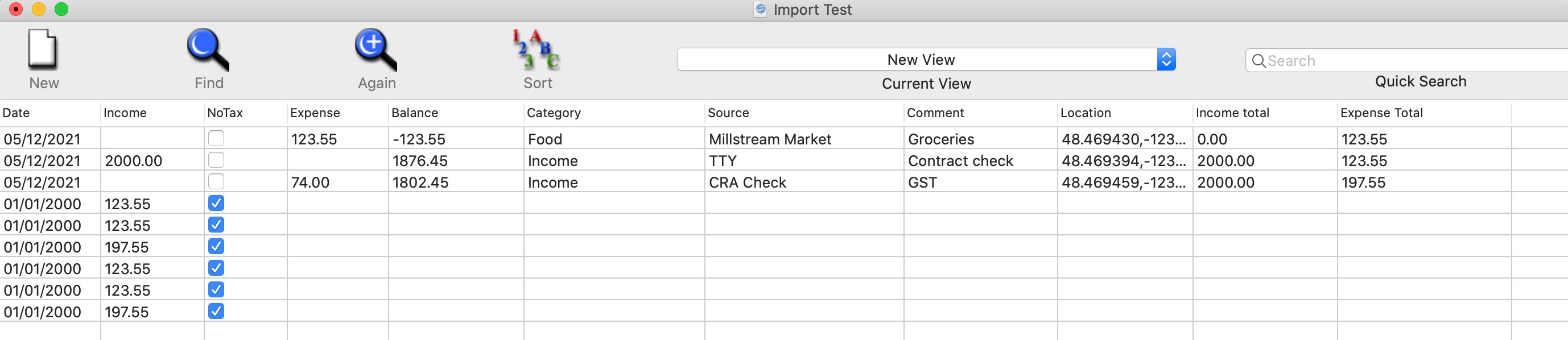Check the NoTax box in TTY row
Image resolution: width=1568 pixels, height=340 pixels.
point(216,160)
